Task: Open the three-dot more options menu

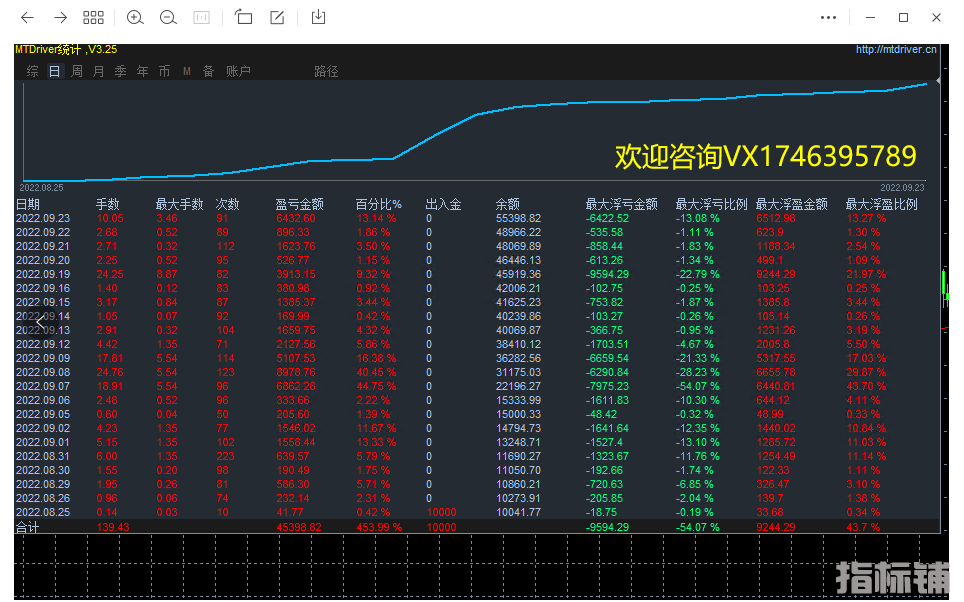Action: coord(828,17)
